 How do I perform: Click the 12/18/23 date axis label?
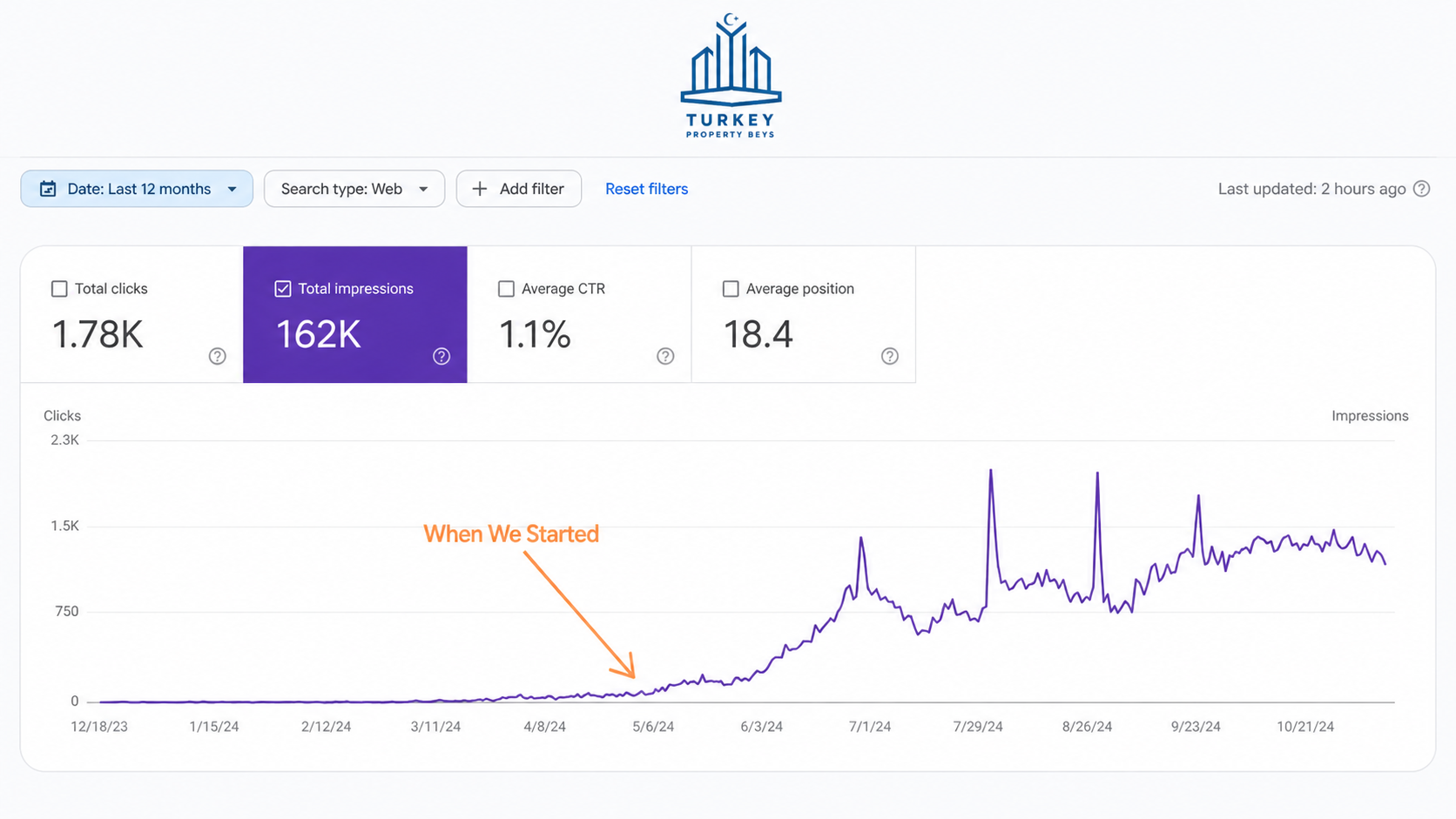(x=99, y=727)
